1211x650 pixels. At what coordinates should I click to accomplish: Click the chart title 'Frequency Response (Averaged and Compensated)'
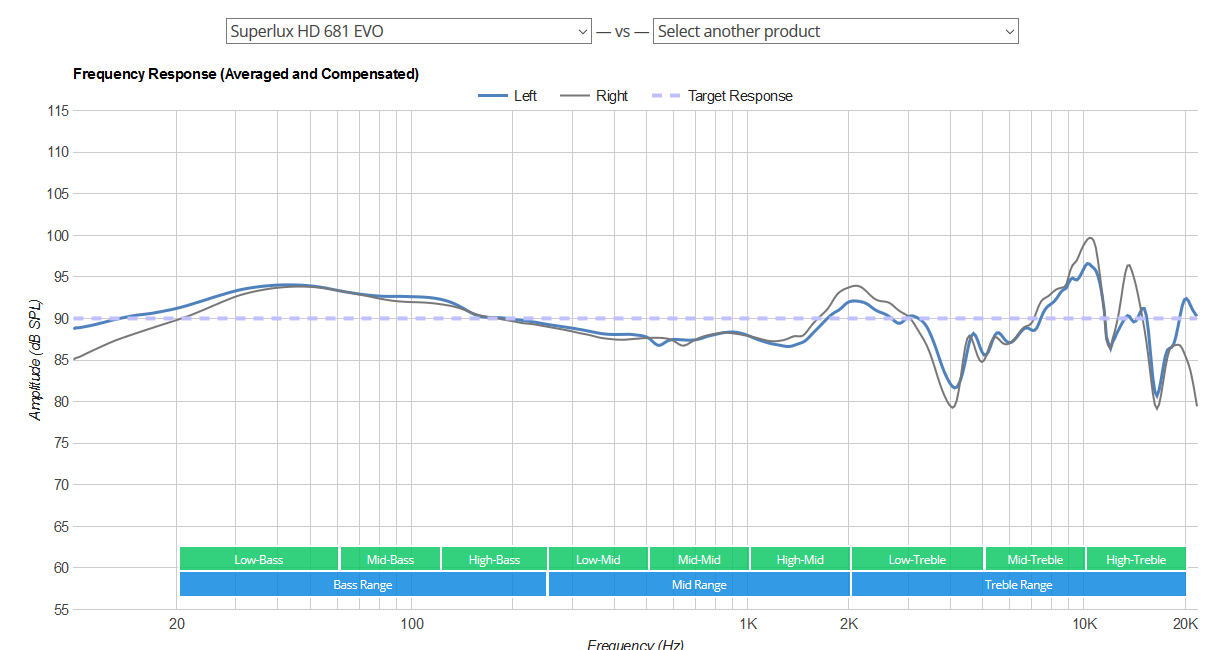(x=246, y=74)
